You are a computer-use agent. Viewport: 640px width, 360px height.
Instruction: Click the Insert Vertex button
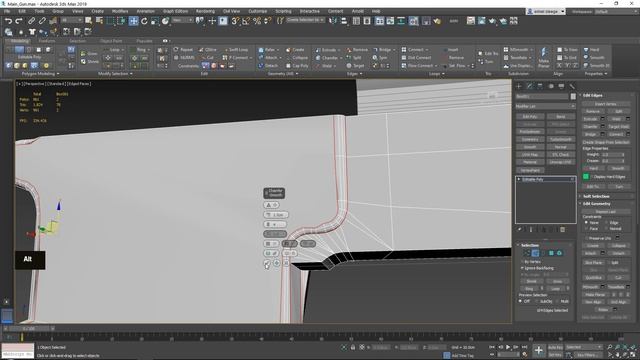pos(605,104)
